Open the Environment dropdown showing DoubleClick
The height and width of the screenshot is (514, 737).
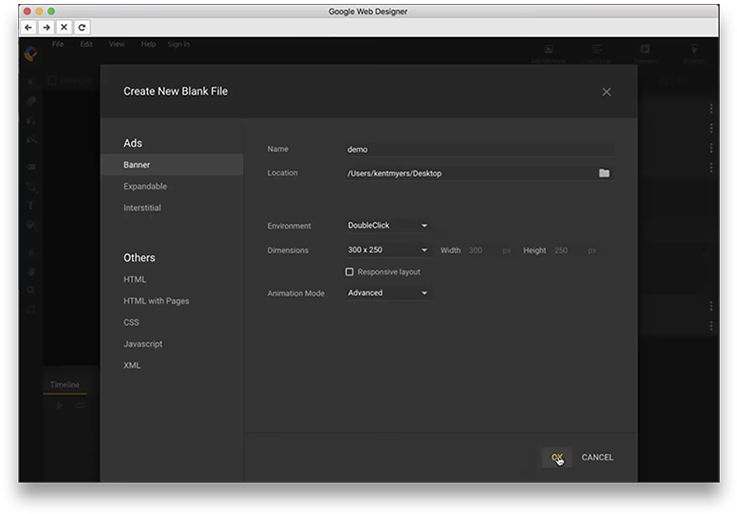point(388,226)
